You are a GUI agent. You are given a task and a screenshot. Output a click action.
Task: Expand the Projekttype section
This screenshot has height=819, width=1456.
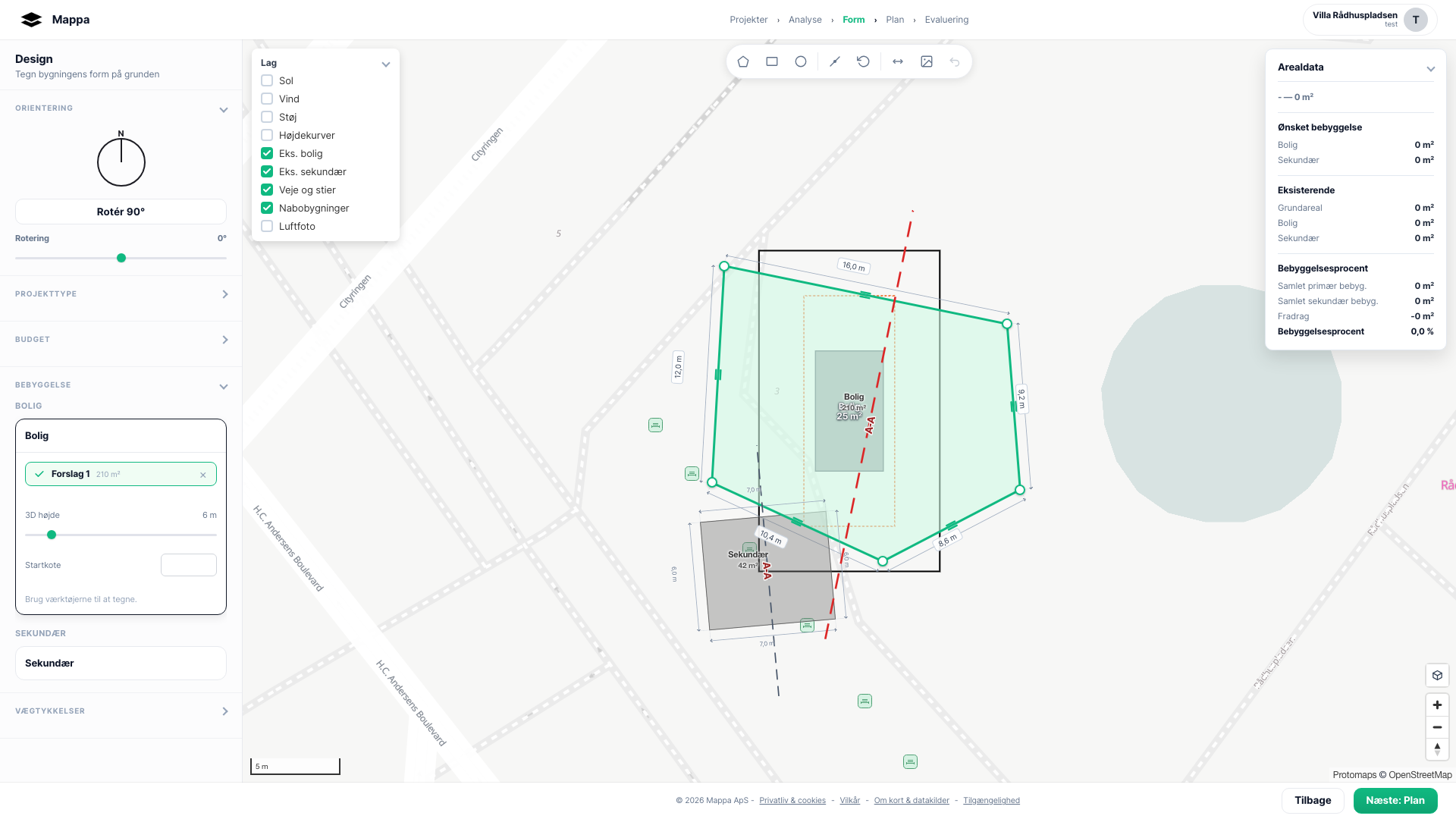point(224,294)
